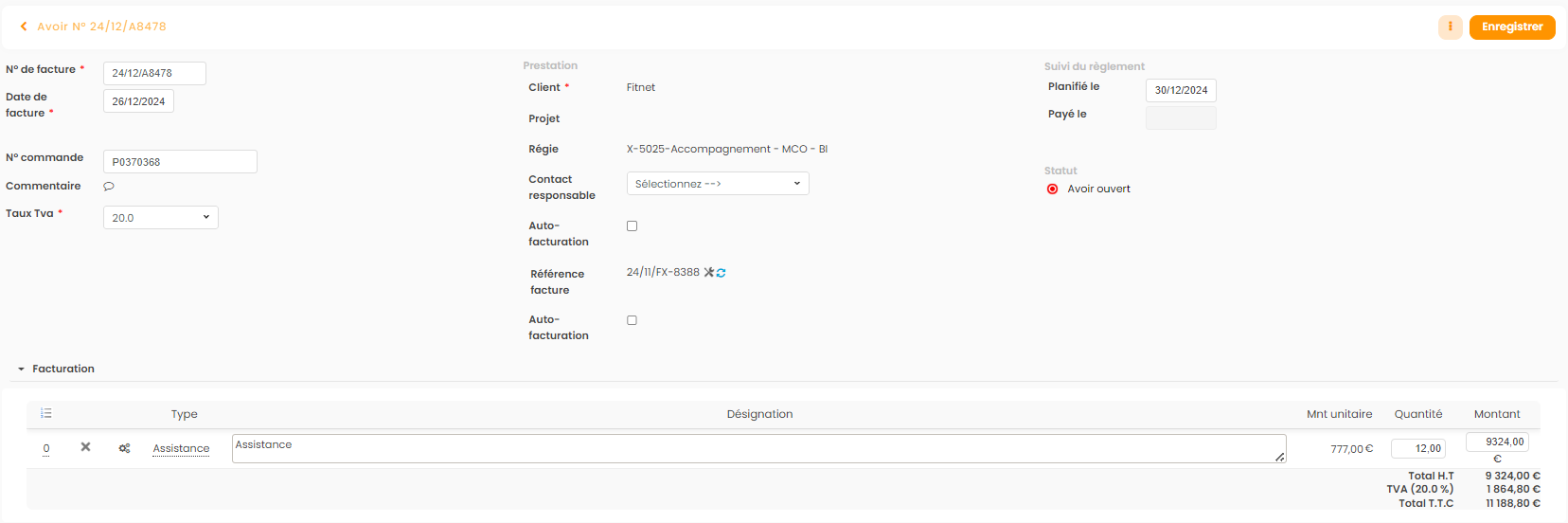Click the Planifié le date field
The width and height of the screenshot is (1568, 523).
[x=1181, y=90]
